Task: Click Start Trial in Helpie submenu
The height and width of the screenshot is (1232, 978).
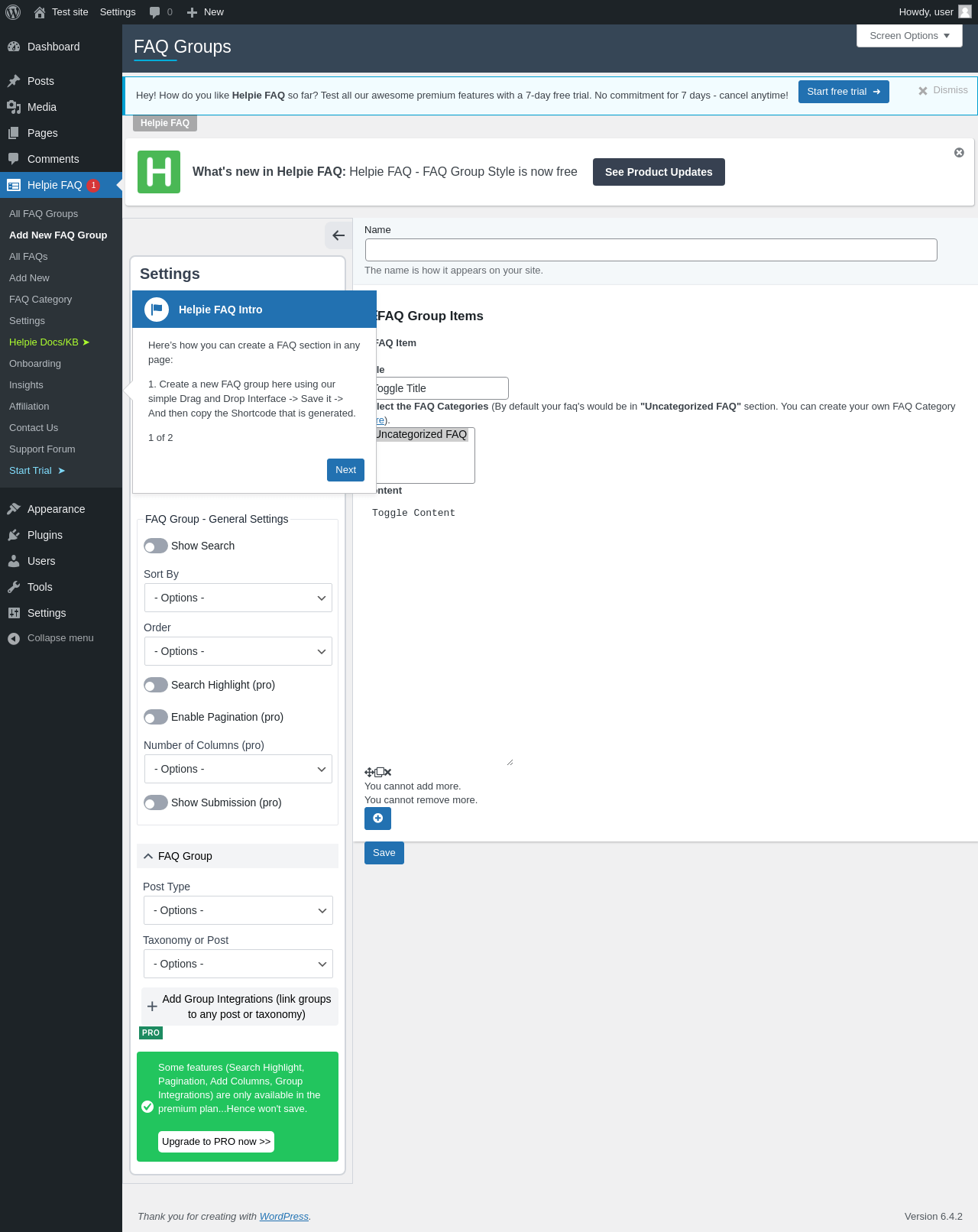Action: [37, 471]
